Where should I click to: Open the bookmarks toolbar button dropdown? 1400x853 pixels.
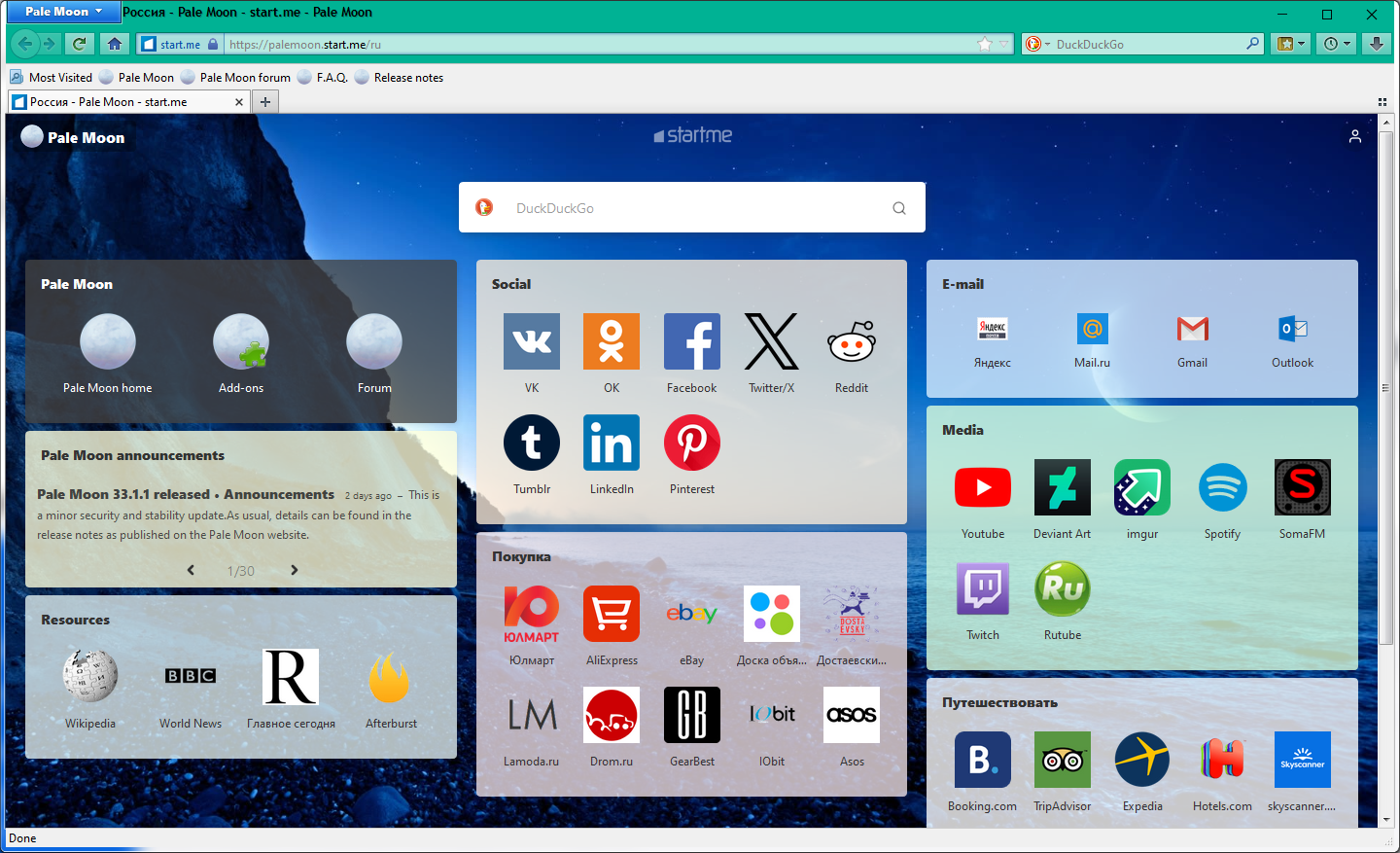(x=1291, y=44)
